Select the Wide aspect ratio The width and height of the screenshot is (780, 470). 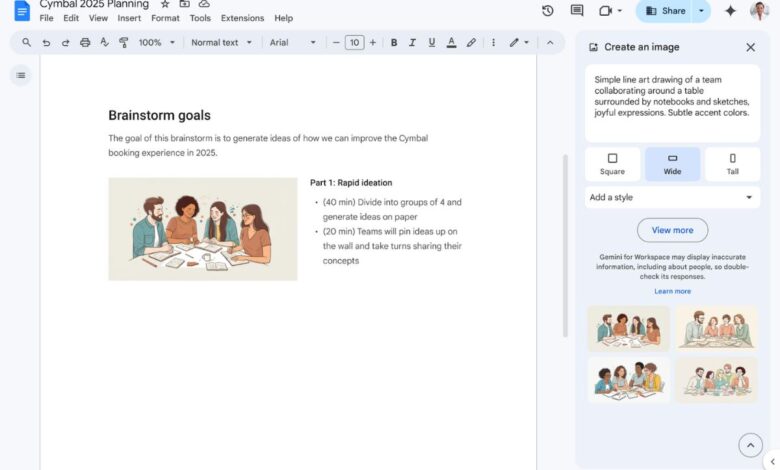673,164
